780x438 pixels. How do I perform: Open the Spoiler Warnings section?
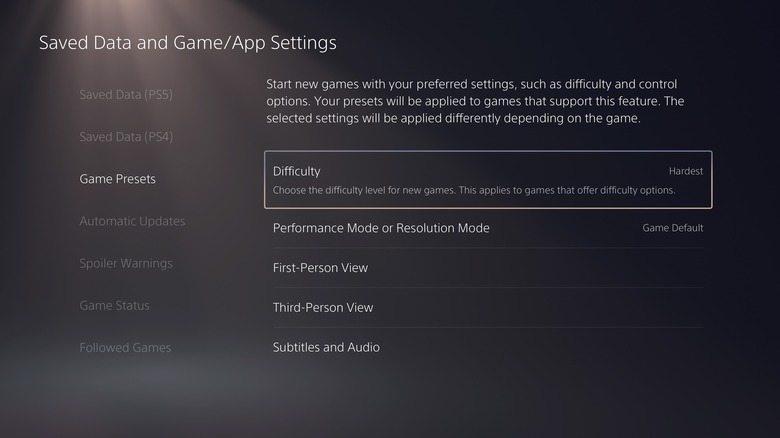click(x=126, y=263)
